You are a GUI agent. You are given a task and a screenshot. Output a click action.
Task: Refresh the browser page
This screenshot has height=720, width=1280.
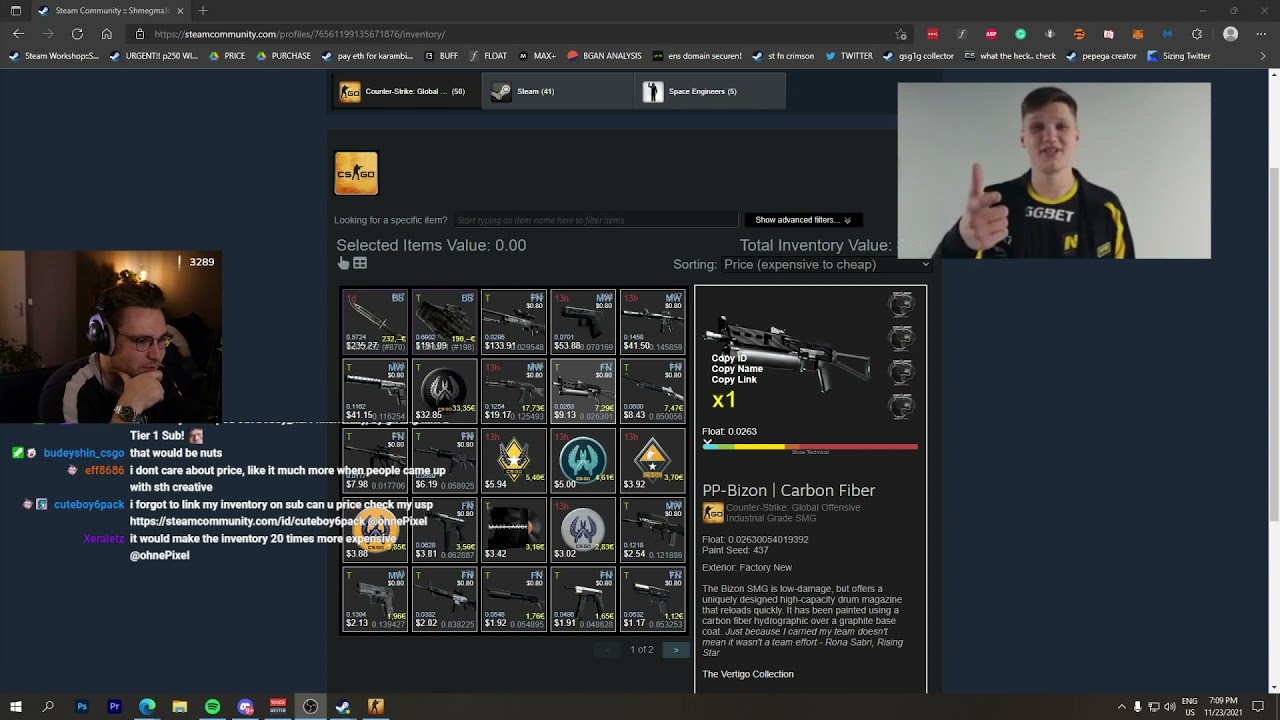[77, 34]
